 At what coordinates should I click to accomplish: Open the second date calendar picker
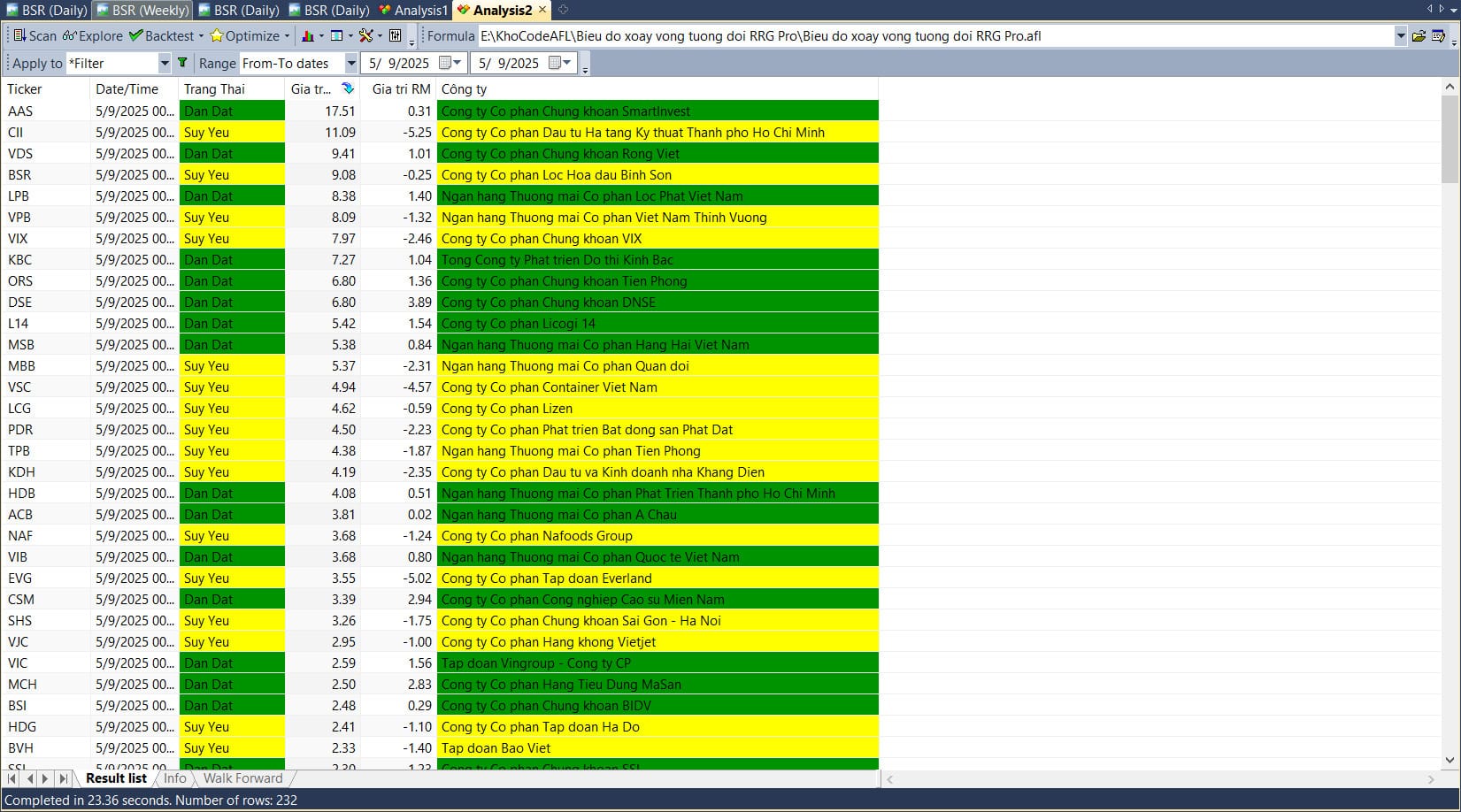pos(561,63)
